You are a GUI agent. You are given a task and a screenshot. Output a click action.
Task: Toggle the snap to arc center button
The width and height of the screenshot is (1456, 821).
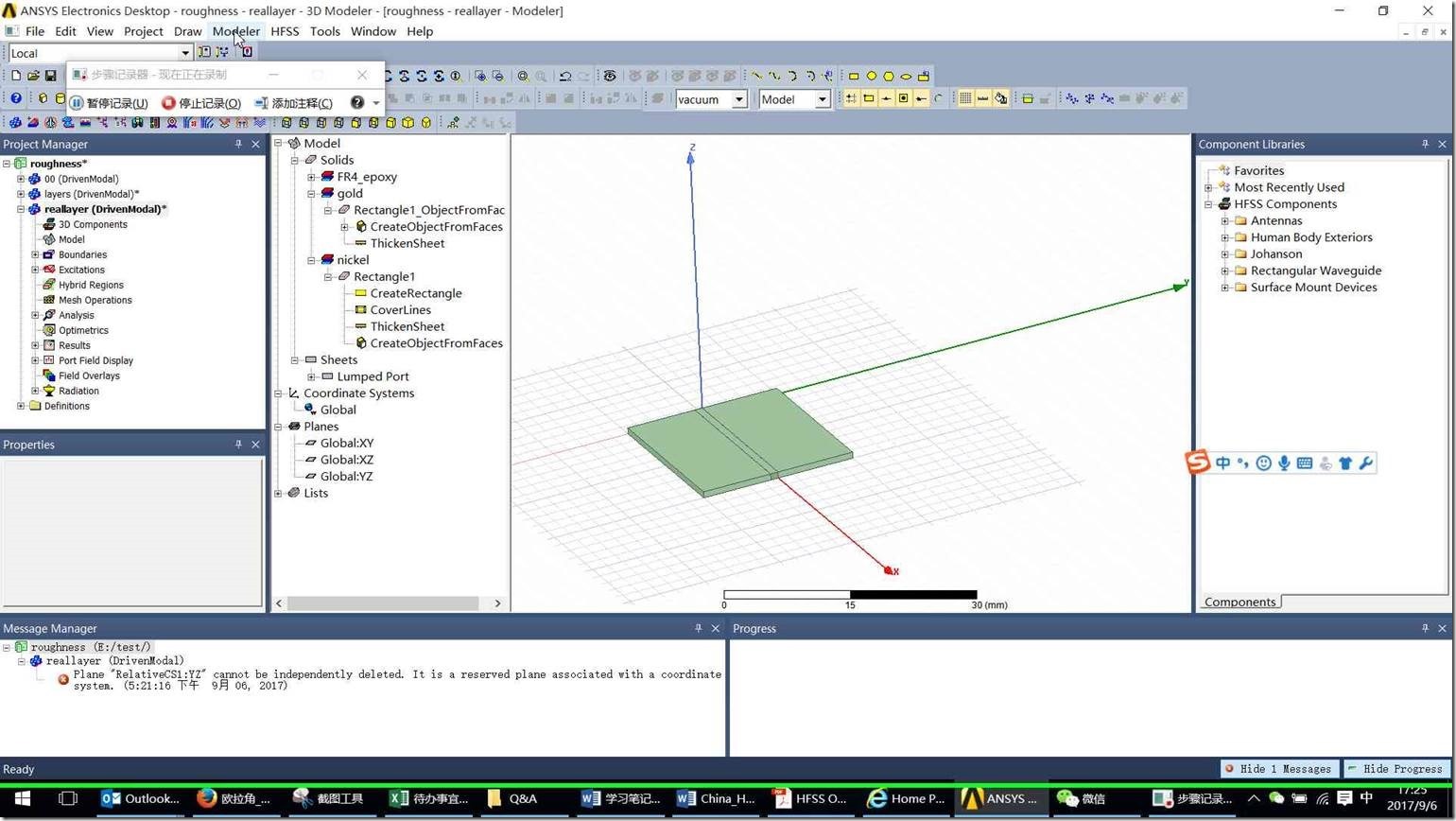point(938,98)
